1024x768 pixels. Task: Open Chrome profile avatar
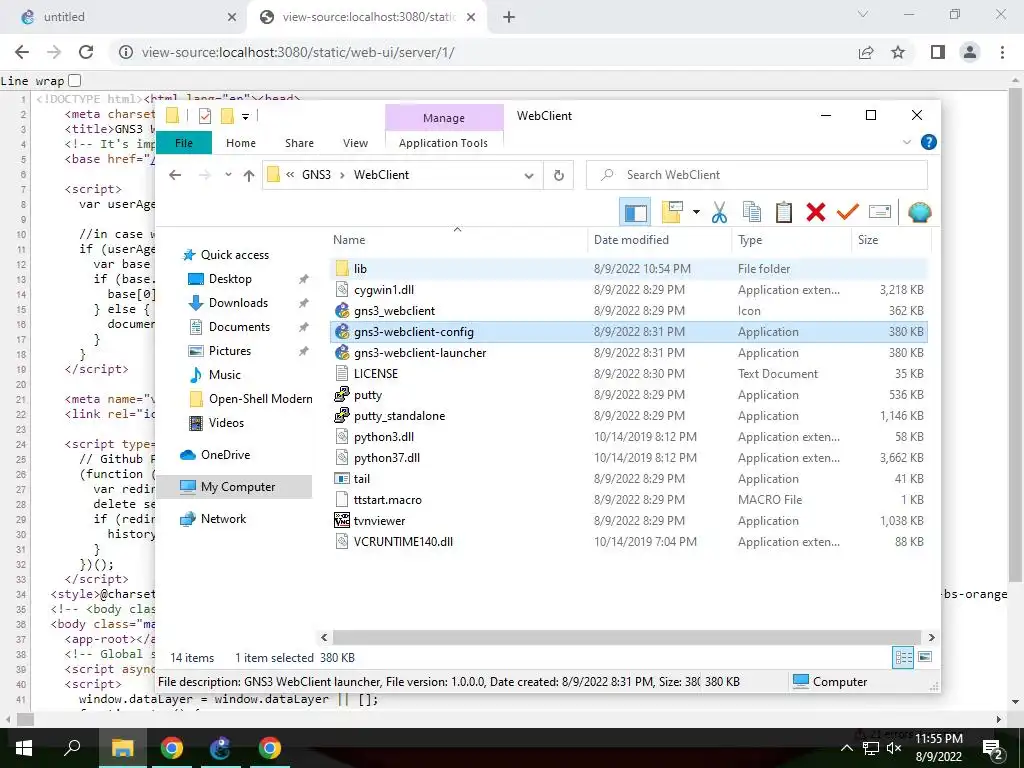970,52
